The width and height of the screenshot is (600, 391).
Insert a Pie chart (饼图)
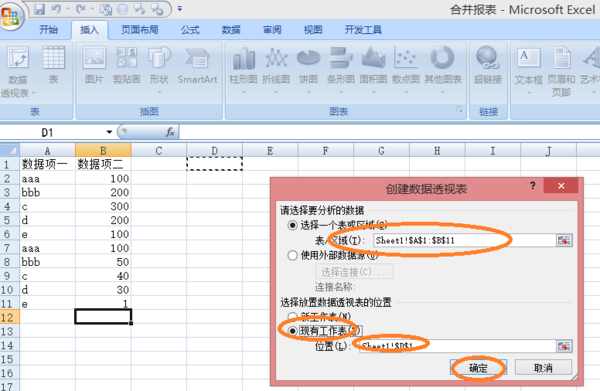308,70
